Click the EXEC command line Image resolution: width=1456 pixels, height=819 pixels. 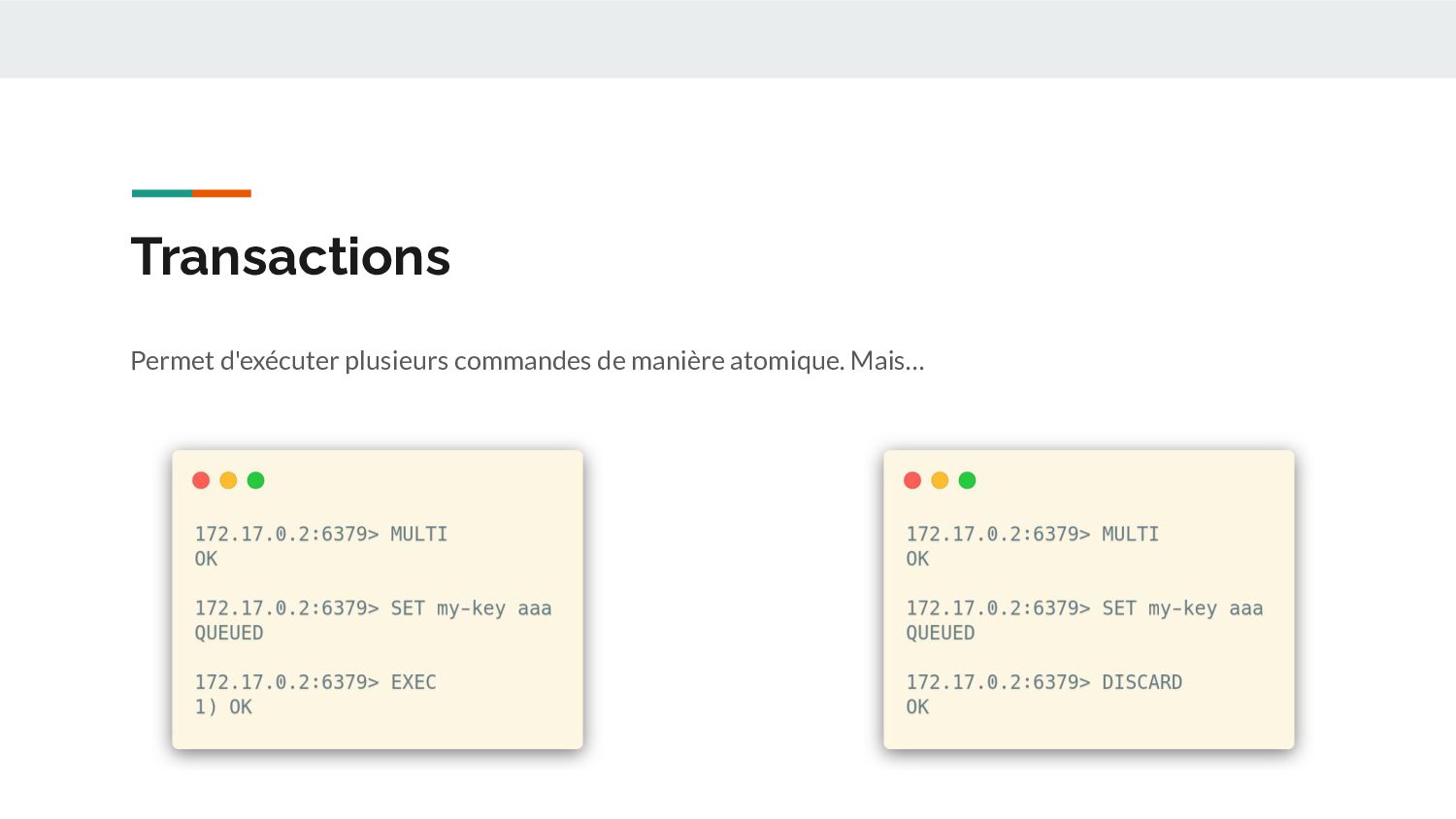coord(315,682)
